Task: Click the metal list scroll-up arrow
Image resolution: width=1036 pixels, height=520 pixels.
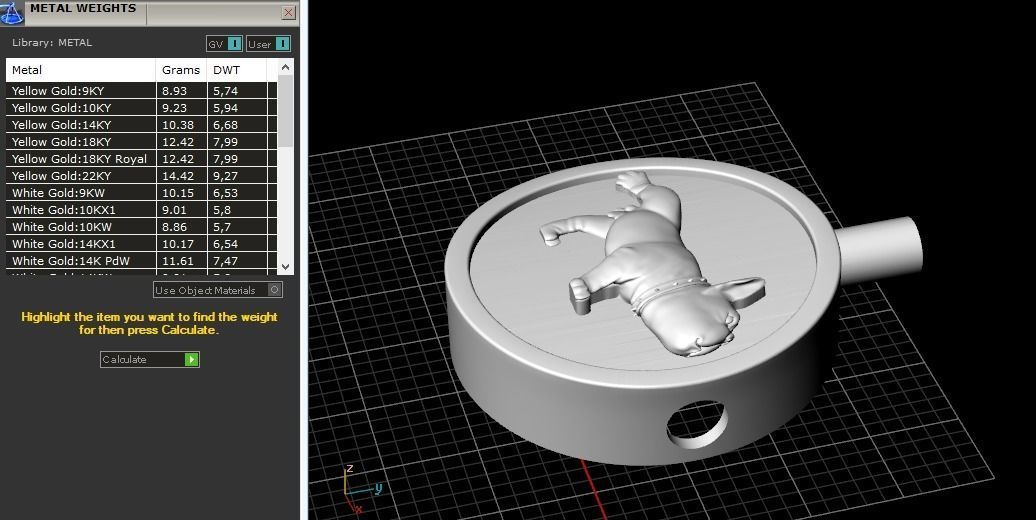Action: (285, 67)
